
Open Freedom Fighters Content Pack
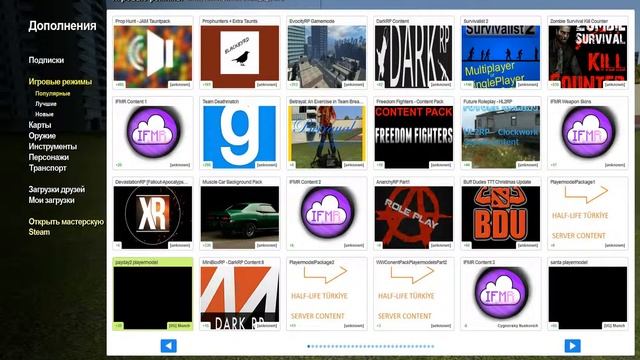(x=414, y=133)
